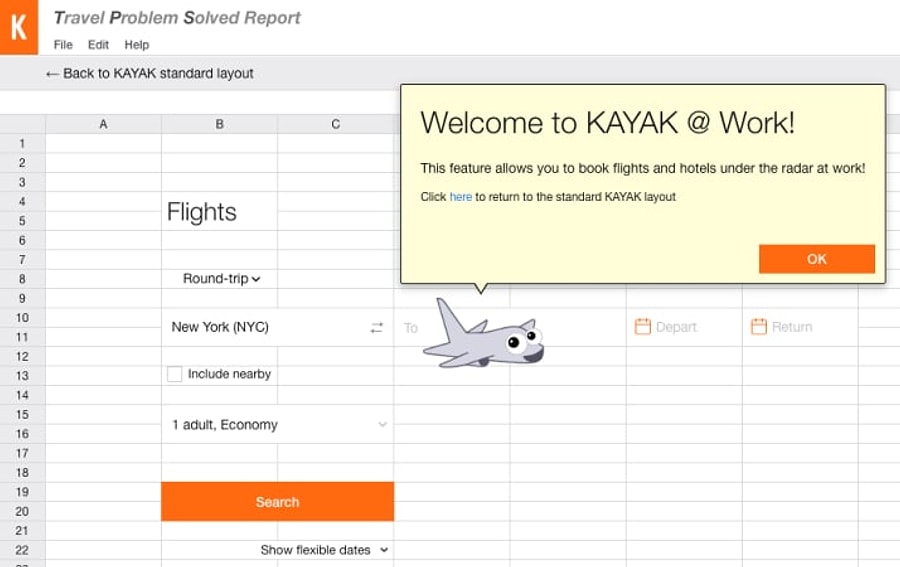
Task: Select column B header
Action: click(x=219, y=124)
